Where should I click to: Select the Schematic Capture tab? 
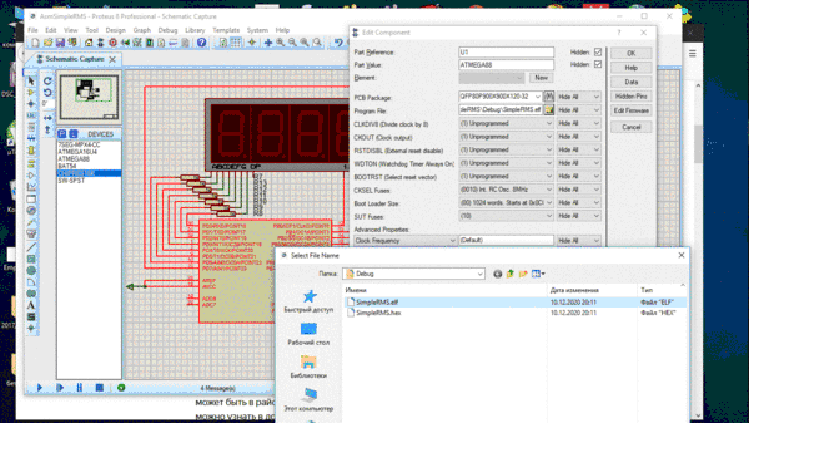[75, 59]
